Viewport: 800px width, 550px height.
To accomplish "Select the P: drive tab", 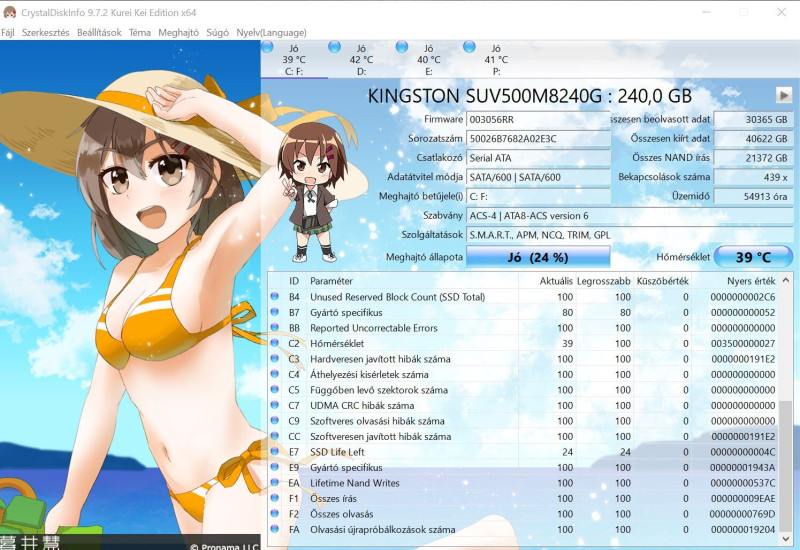I will [496, 60].
